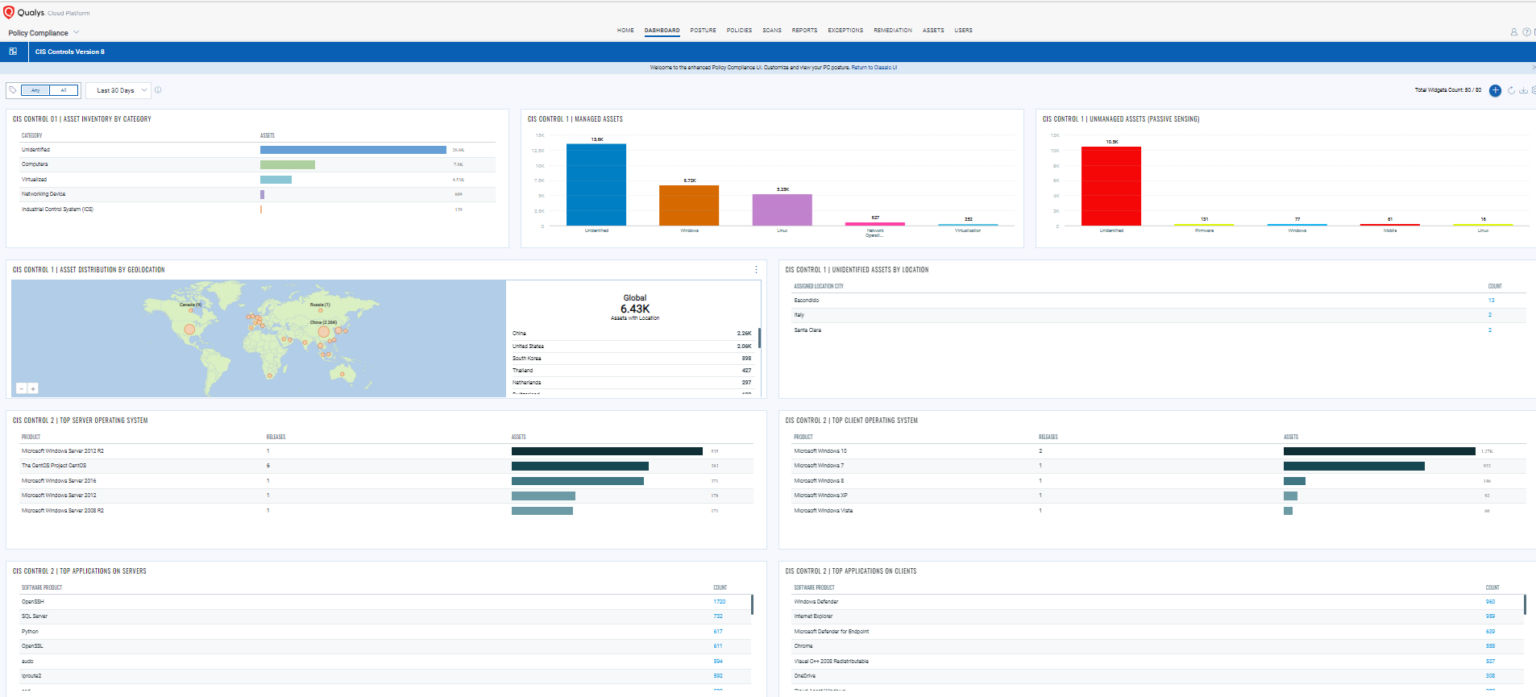Click the blue add widget icon
The width and height of the screenshot is (1536, 697).
pos(1496,90)
